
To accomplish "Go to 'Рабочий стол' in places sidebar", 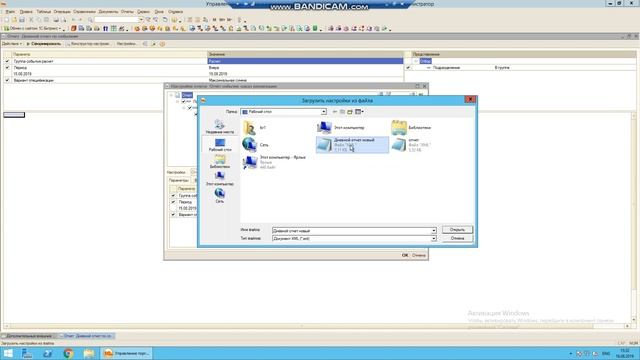I will pos(220,144).
